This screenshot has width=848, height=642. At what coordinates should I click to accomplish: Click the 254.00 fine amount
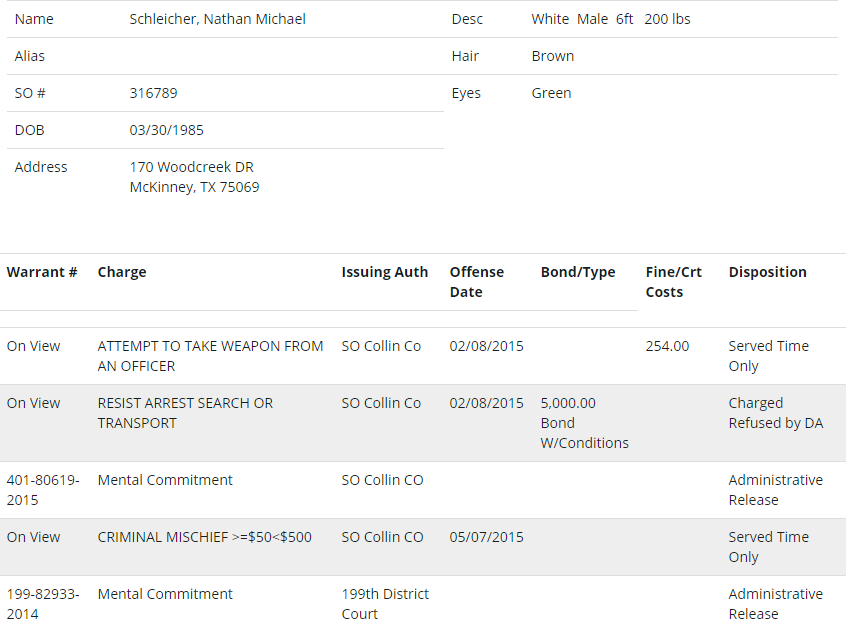coord(667,346)
